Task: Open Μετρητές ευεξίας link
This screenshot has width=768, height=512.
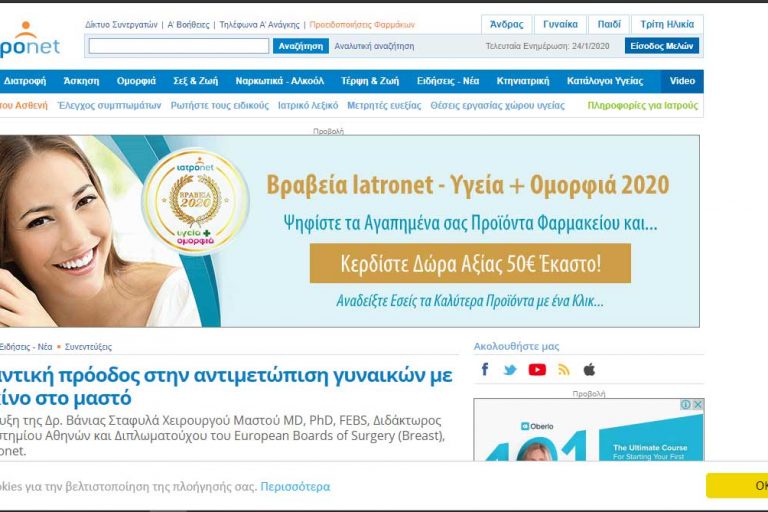Action: [384, 105]
